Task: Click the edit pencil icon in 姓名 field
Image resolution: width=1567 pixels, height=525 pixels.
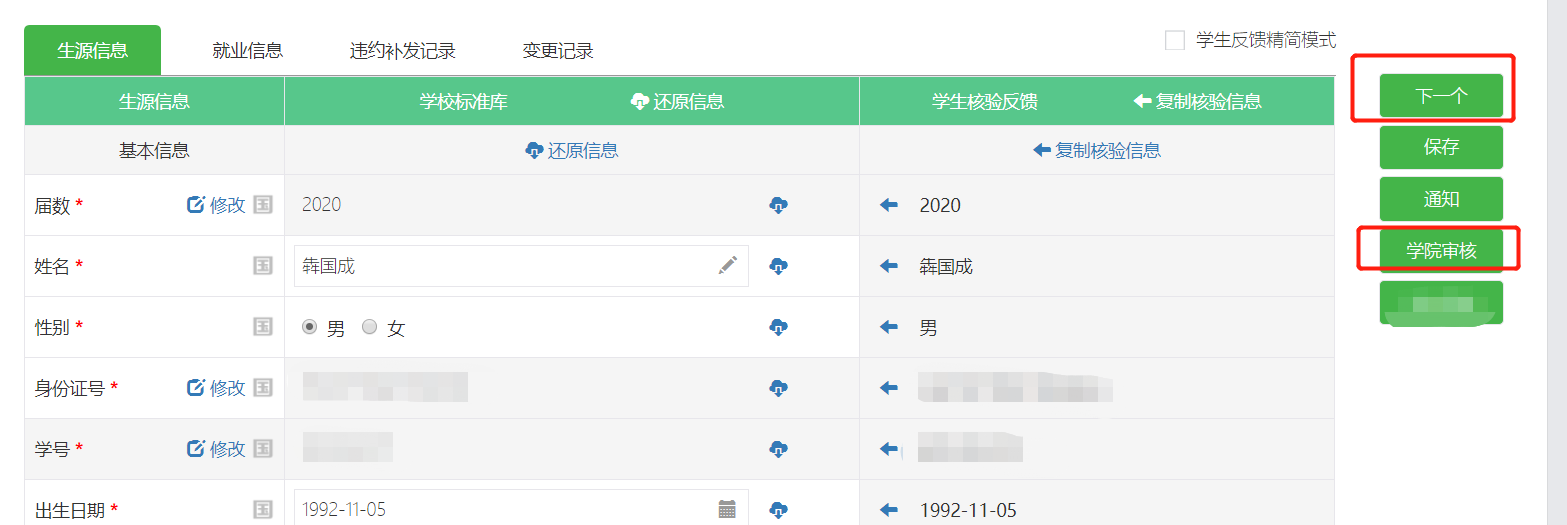Action: coord(728,265)
